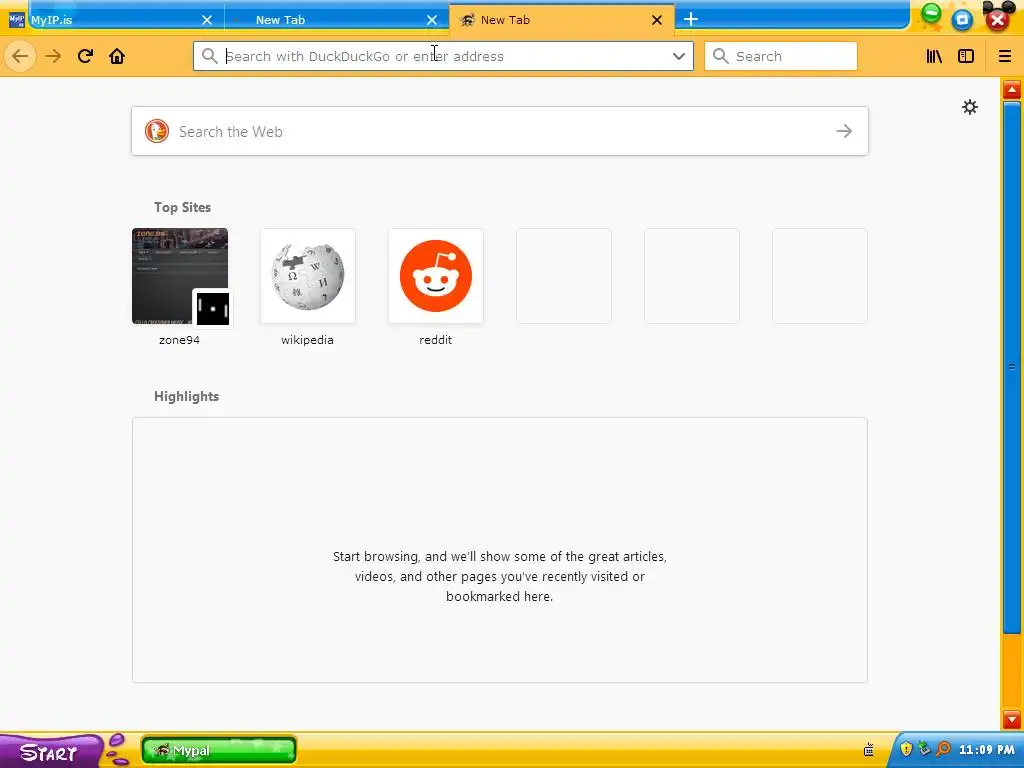Viewport: 1024px width, 768px height.
Task: Open the Start menu
Action: [49, 752]
